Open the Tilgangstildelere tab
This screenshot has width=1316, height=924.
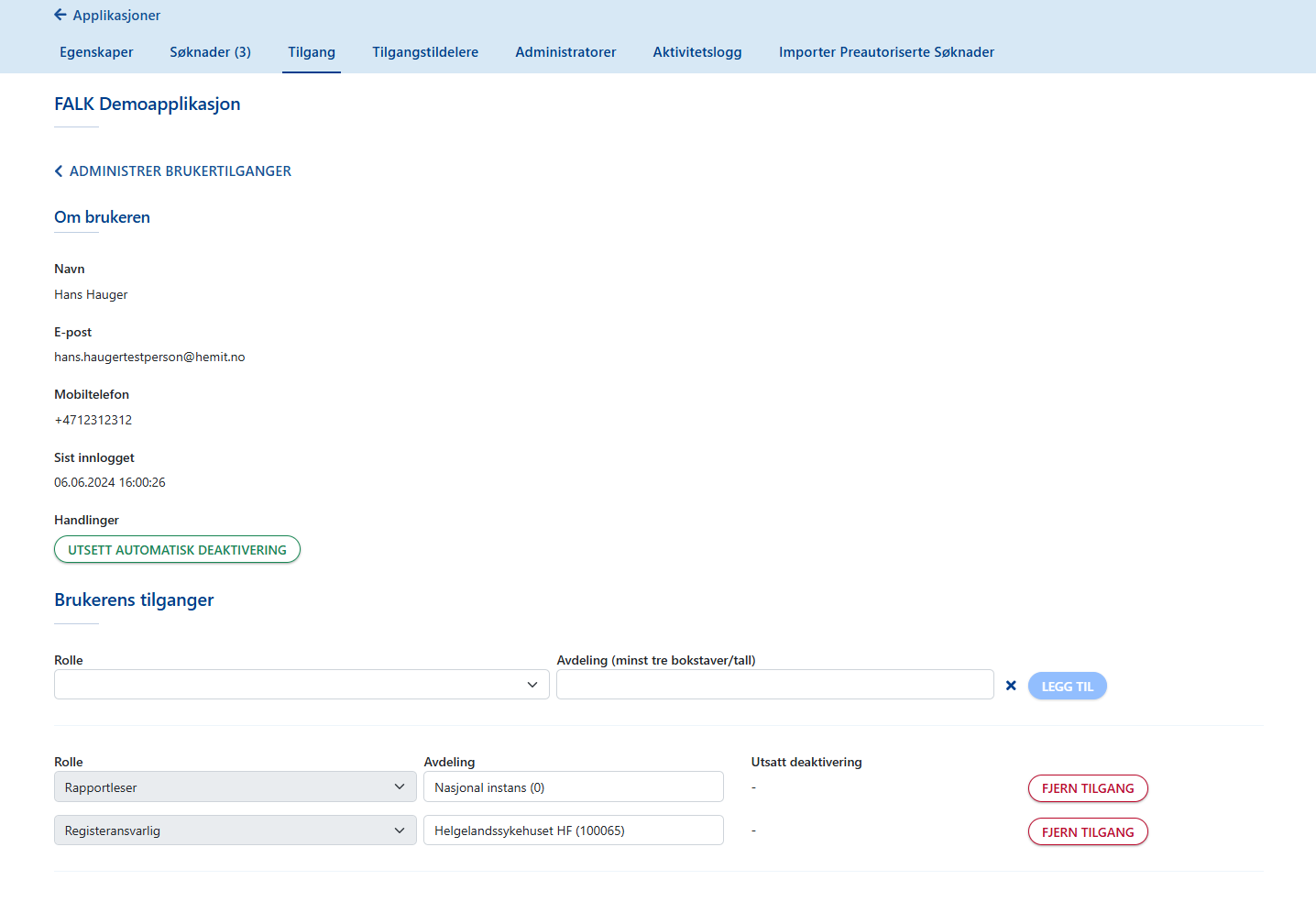pos(425,52)
